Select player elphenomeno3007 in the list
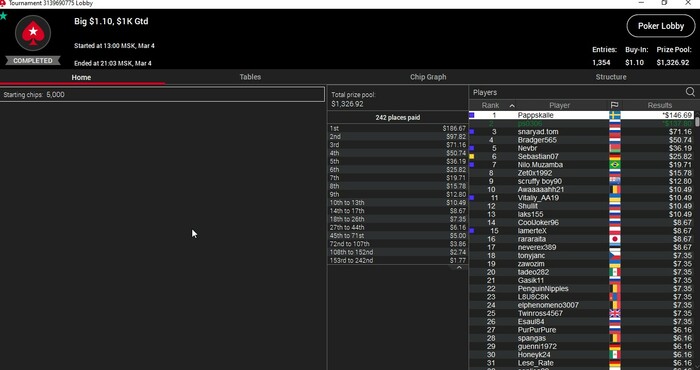 [581, 305]
